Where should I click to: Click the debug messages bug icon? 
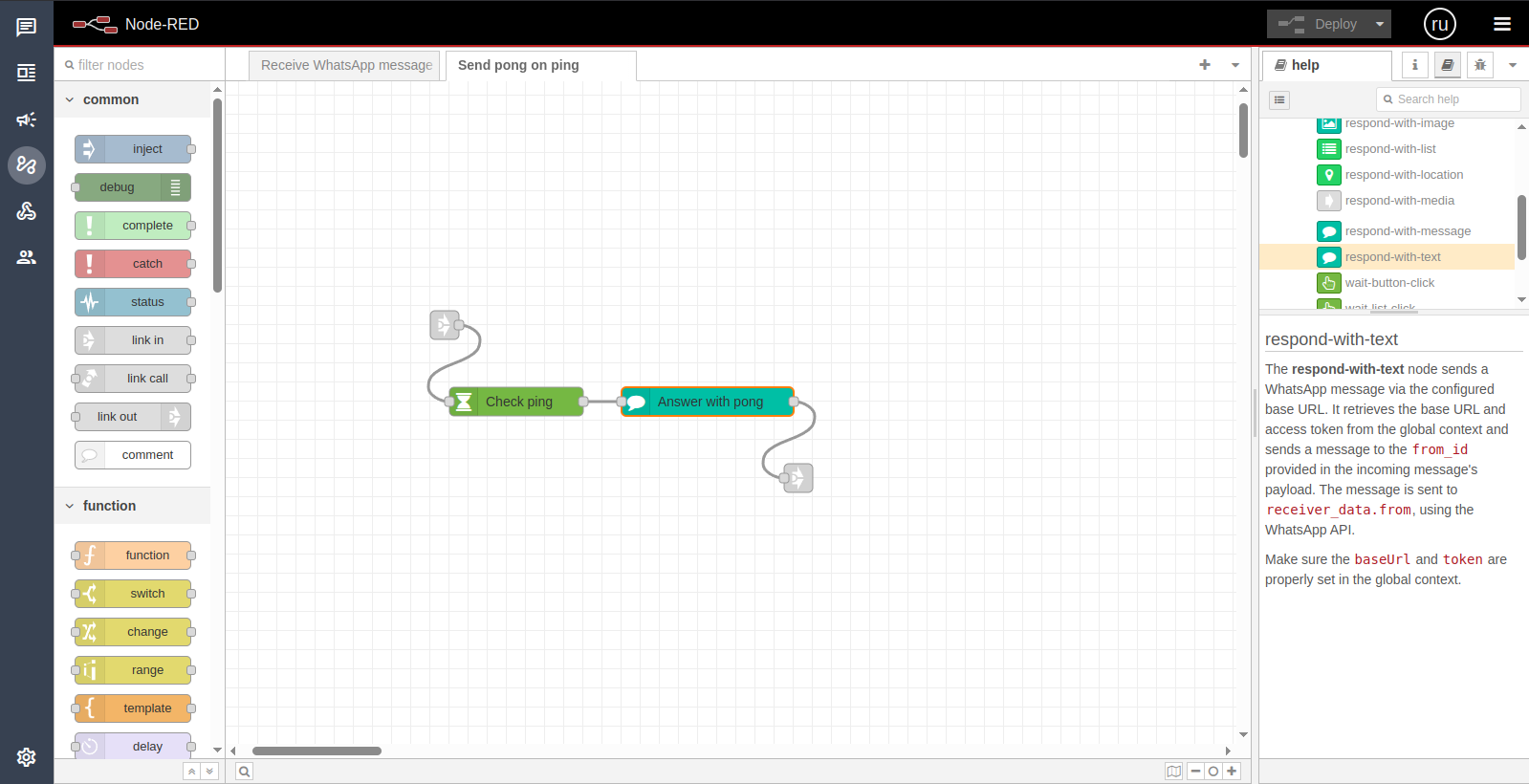pos(1479,65)
